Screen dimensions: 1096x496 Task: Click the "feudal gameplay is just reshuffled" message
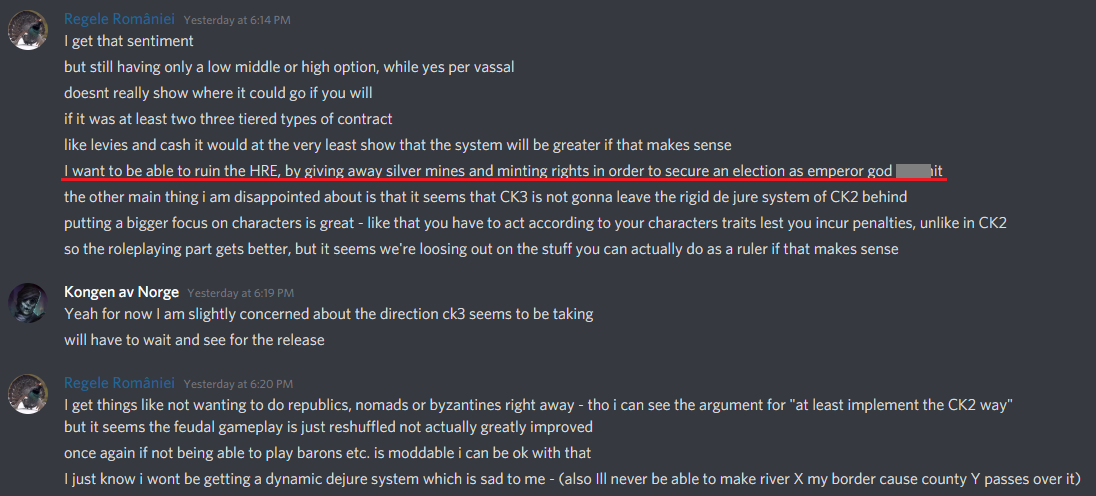328,427
